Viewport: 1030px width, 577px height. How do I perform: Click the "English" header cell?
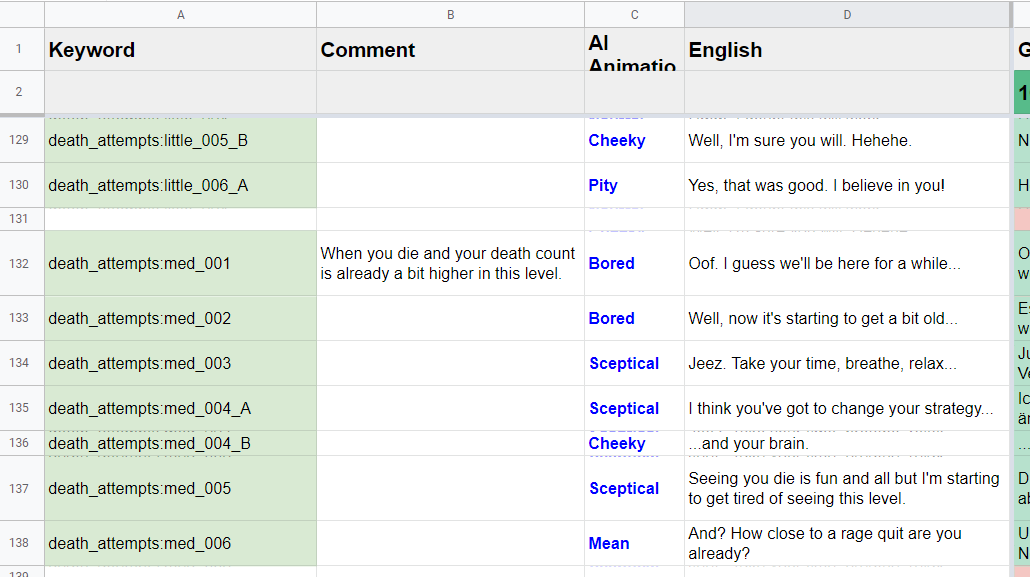coord(847,50)
